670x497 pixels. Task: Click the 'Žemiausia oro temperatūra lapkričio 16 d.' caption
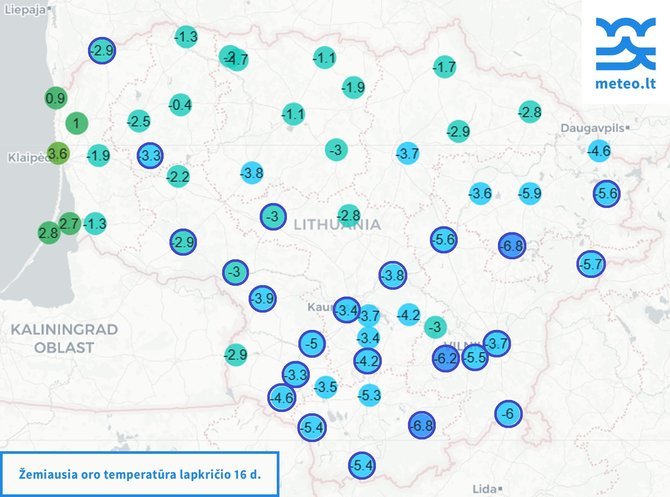(x=140, y=474)
